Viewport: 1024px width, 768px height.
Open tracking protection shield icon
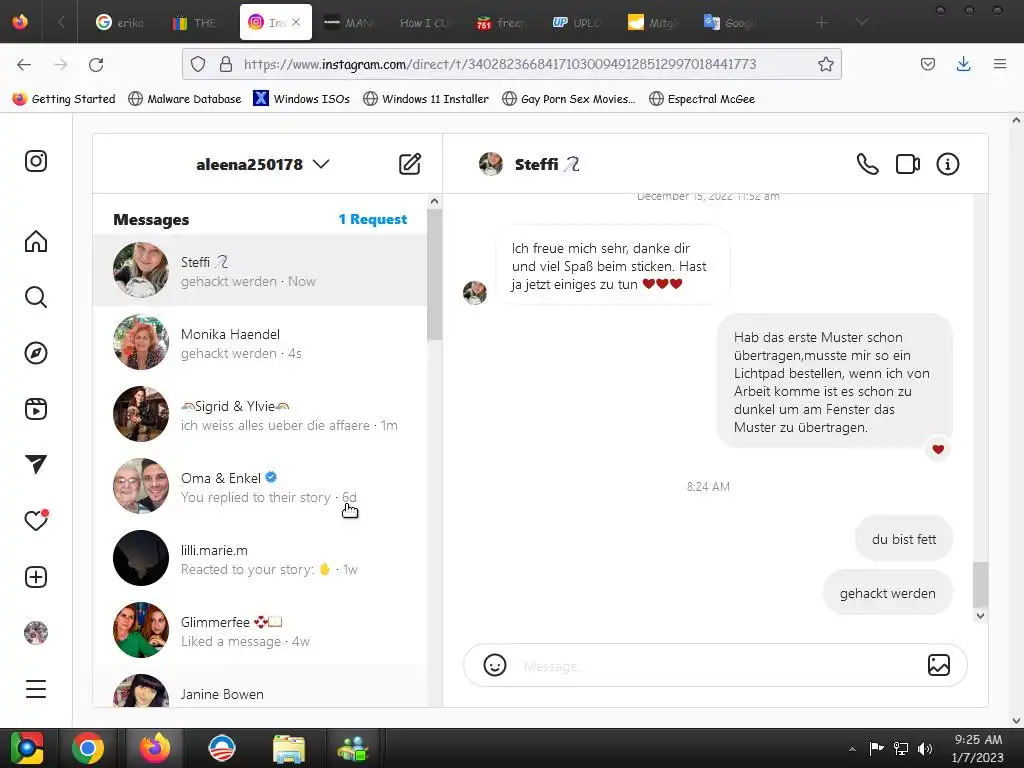coord(198,64)
